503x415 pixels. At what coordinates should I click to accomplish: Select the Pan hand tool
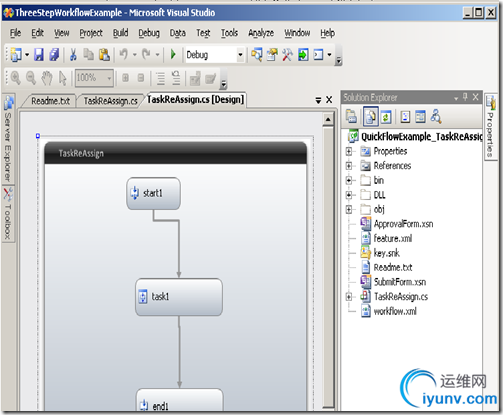pos(47,78)
